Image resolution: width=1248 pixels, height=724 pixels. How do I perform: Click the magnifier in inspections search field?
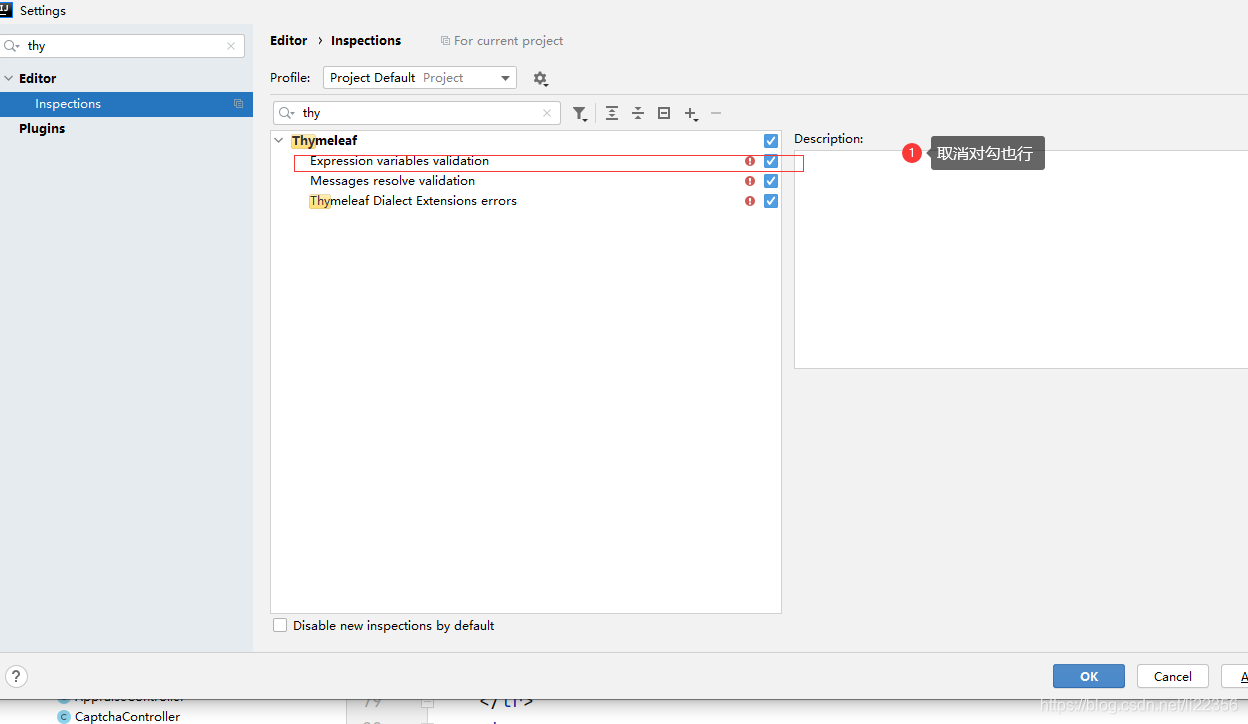(287, 113)
